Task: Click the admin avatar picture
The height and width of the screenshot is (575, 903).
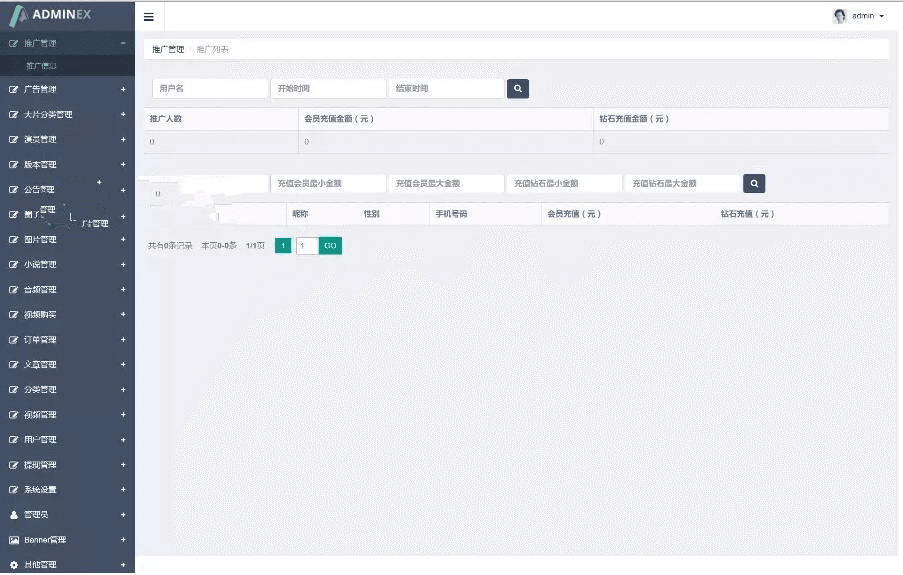Action: point(839,16)
